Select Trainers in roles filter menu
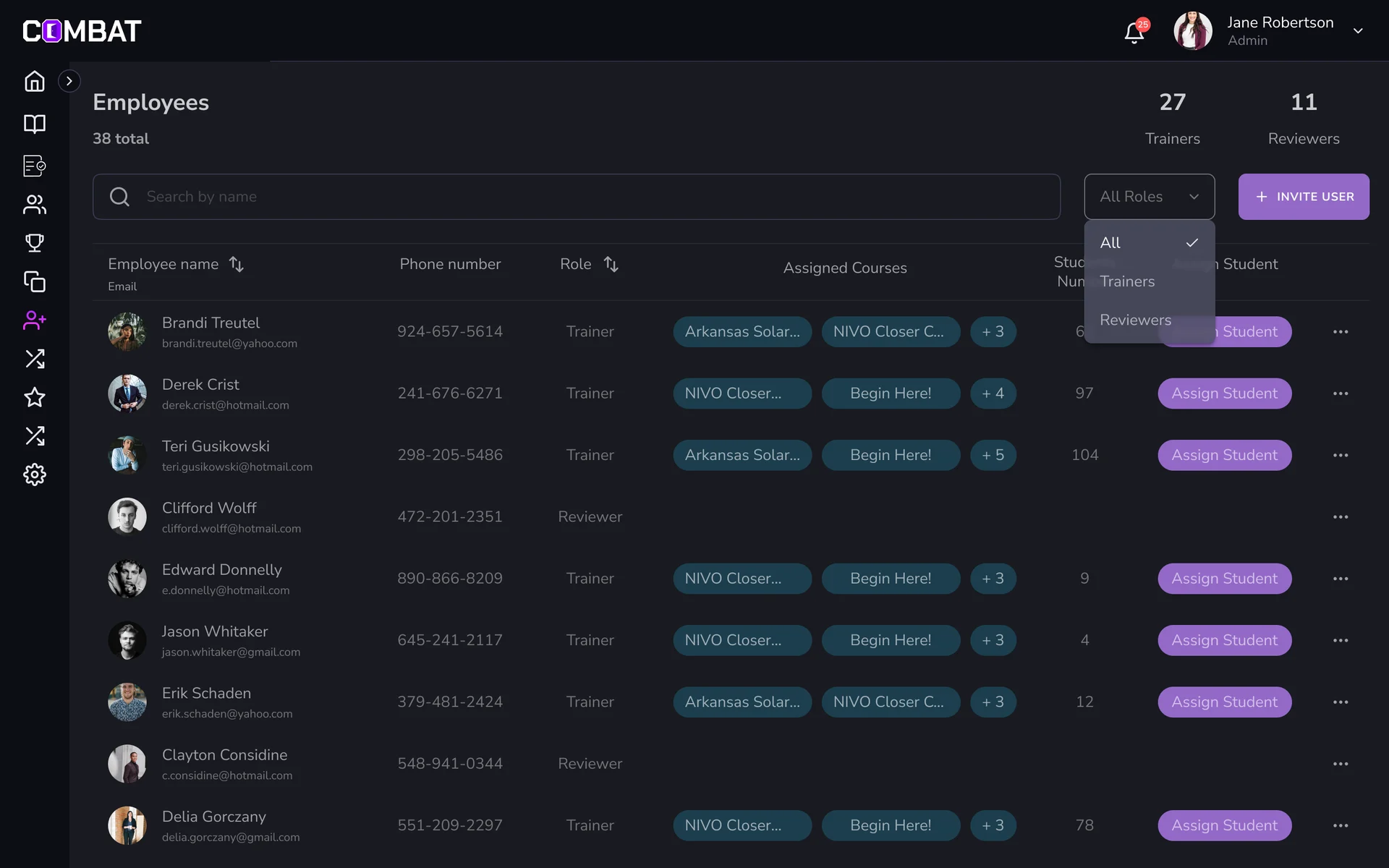Viewport: 1389px width, 868px height. pyautogui.click(x=1149, y=281)
